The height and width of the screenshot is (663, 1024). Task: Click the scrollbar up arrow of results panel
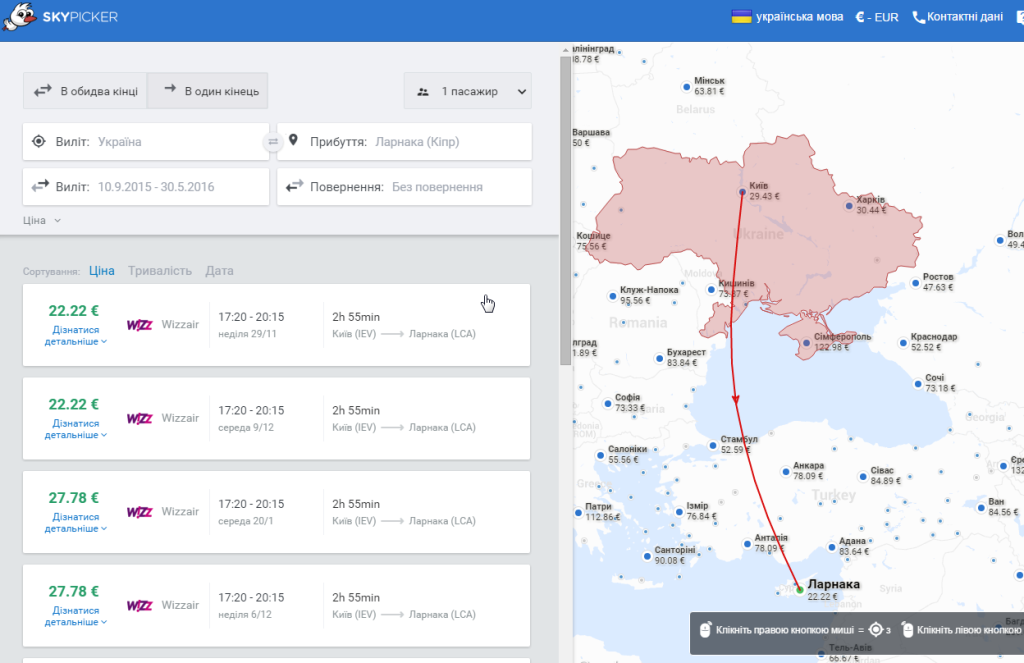point(566,50)
